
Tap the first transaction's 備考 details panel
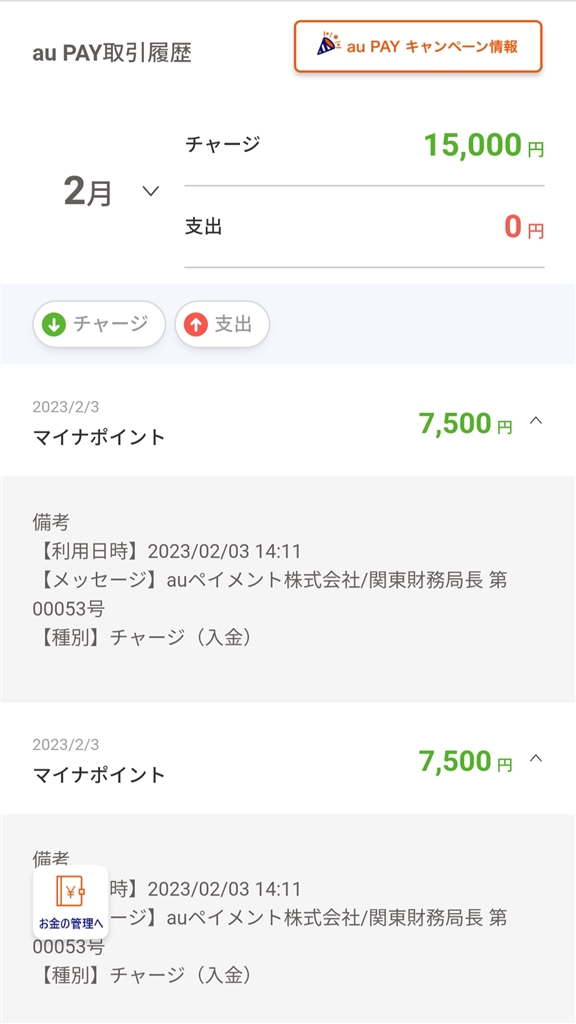click(288, 589)
